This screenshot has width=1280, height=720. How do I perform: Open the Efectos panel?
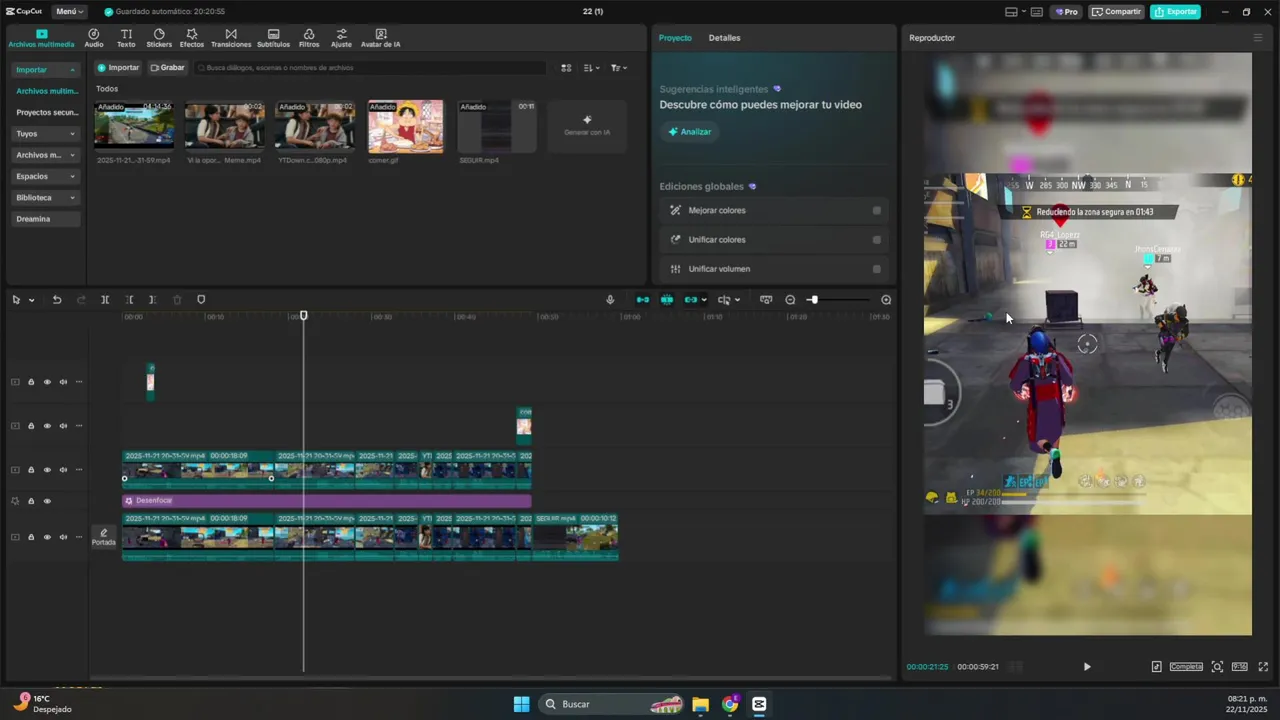[192, 38]
